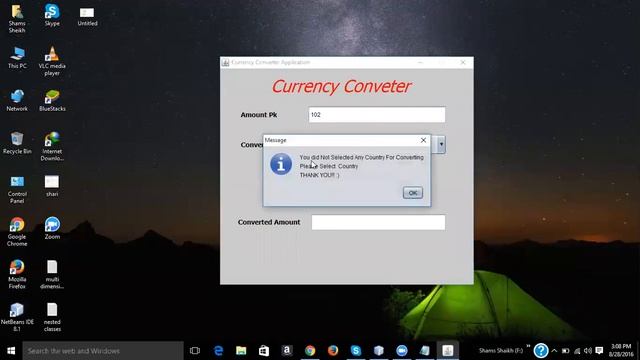Switch to Chrome on the taskbar

point(310,351)
